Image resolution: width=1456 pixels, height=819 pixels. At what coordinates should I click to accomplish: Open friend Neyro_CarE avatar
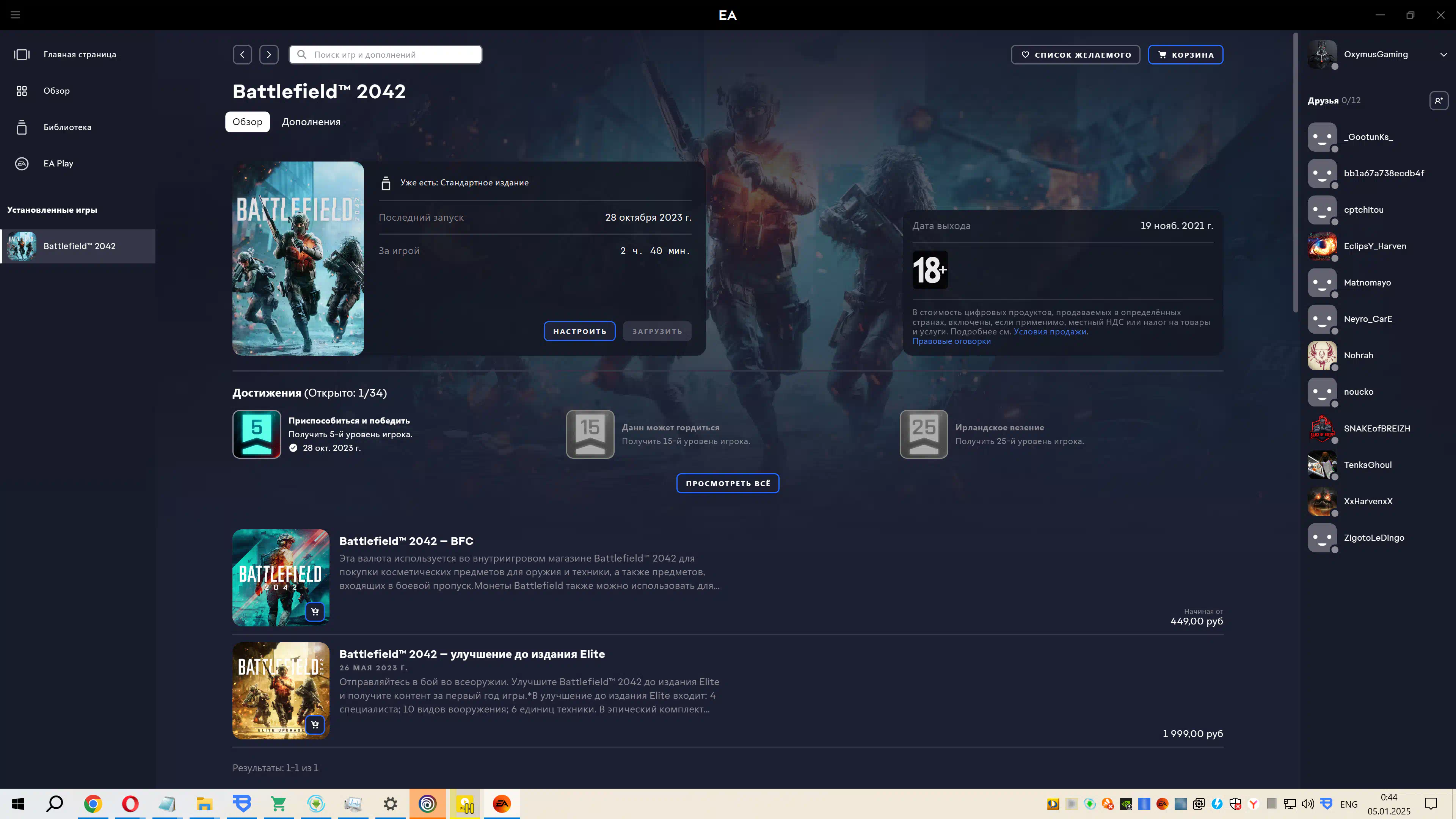tap(1322, 319)
